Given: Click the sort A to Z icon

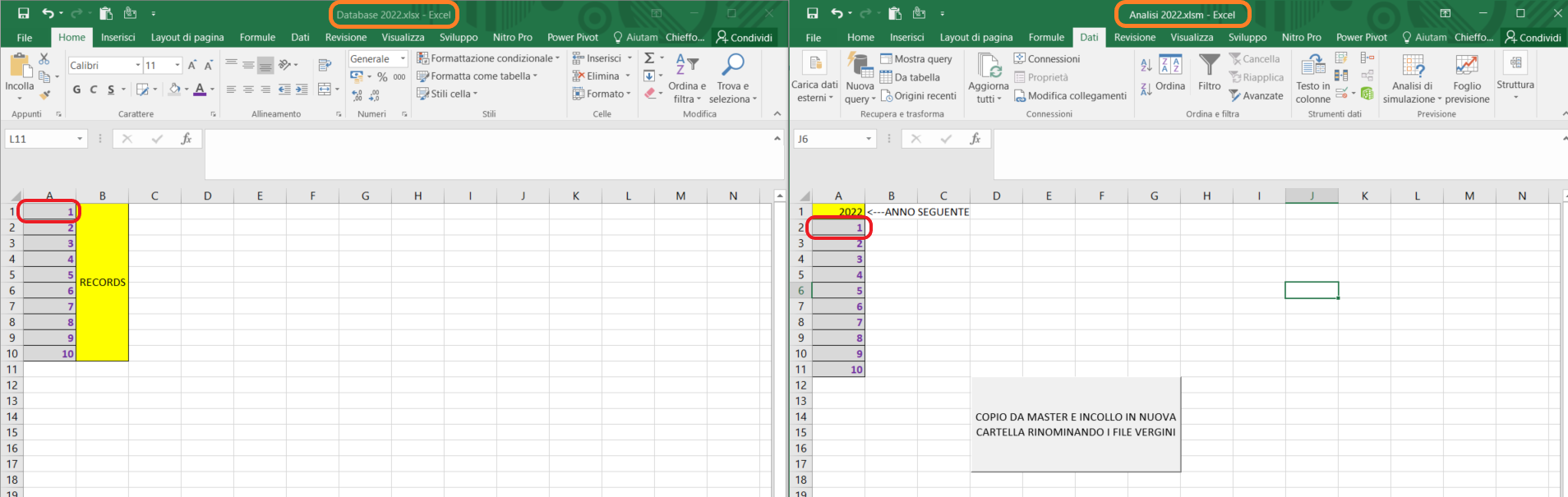Looking at the screenshot, I should (x=1146, y=65).
